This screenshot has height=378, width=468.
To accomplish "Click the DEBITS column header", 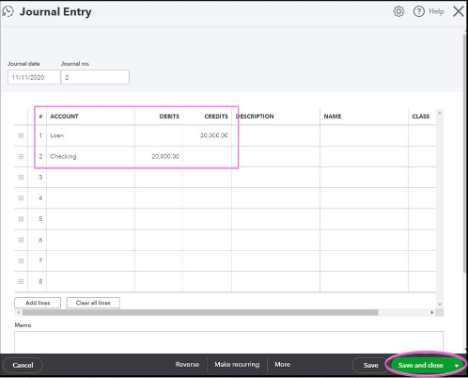I will click(x=169, y=116).
